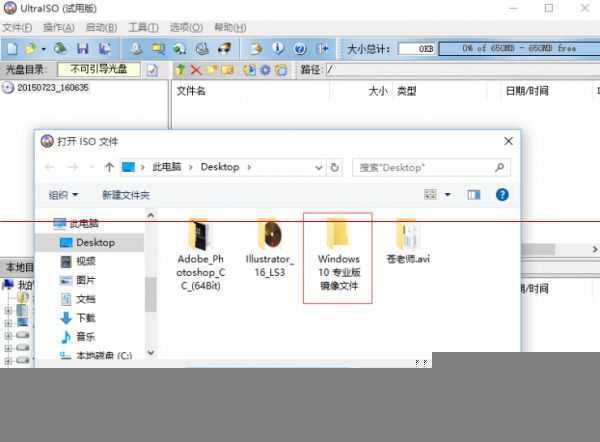Click the green Up folder arrow icon

[181, 70]
